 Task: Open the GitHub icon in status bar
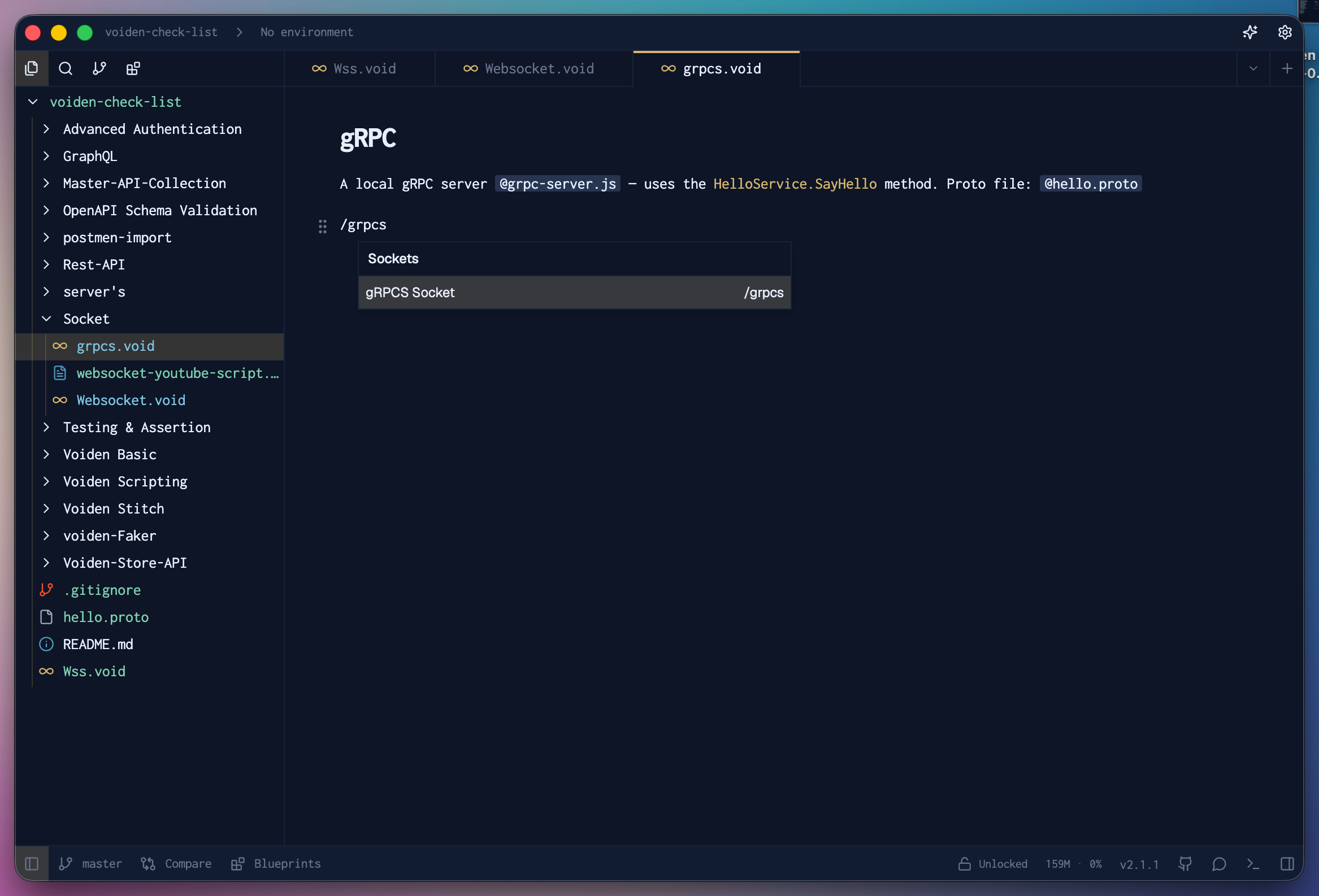pos(1185,864)
